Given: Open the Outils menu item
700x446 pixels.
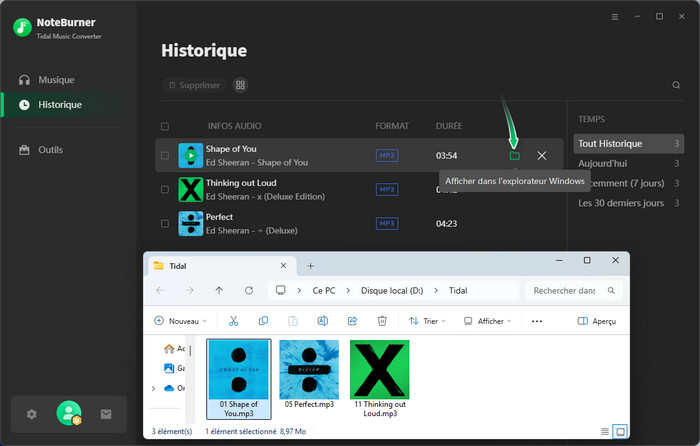Looking at the screenshot, I should (x=50, y=150).
